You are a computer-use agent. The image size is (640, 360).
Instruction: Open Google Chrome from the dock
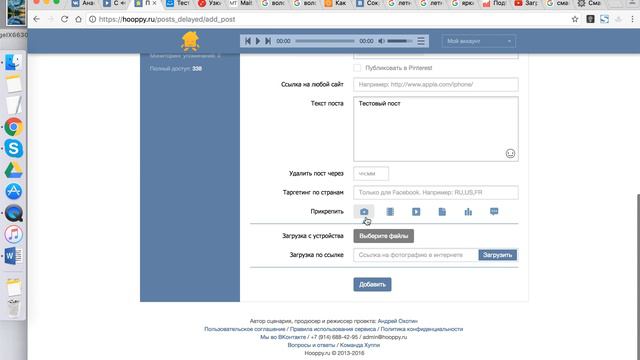[13, 127]
